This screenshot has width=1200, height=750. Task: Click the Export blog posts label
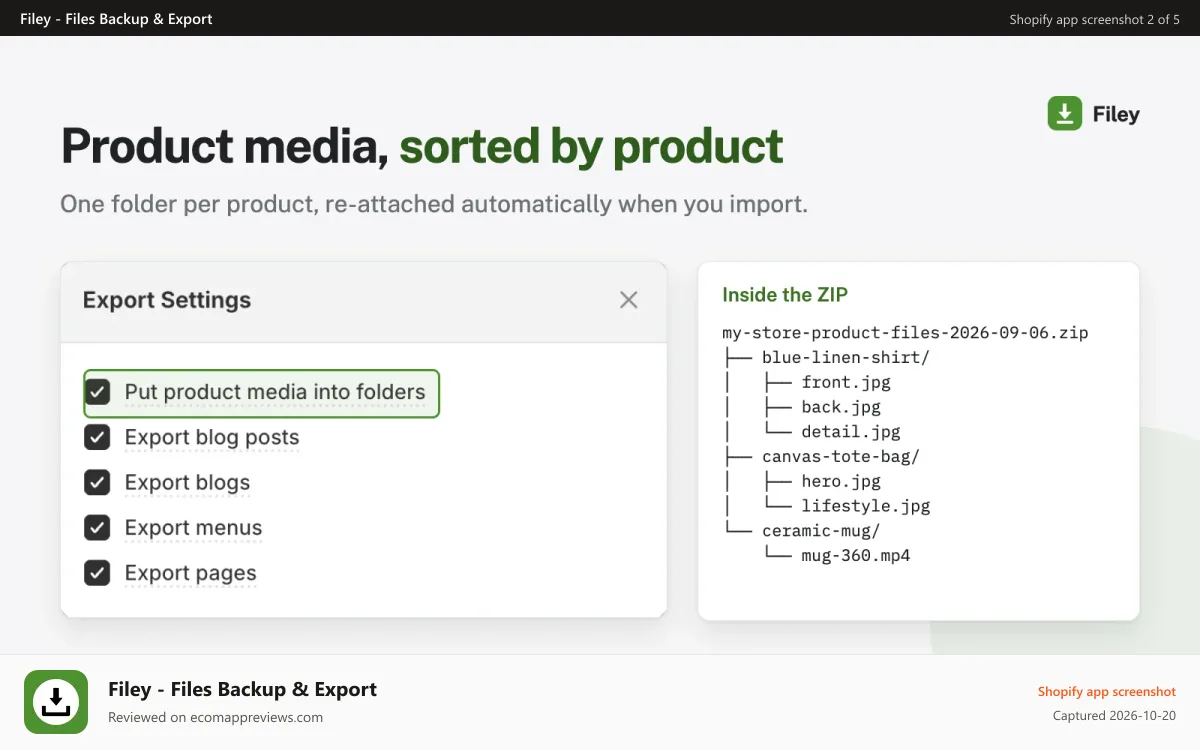[212, 437]
